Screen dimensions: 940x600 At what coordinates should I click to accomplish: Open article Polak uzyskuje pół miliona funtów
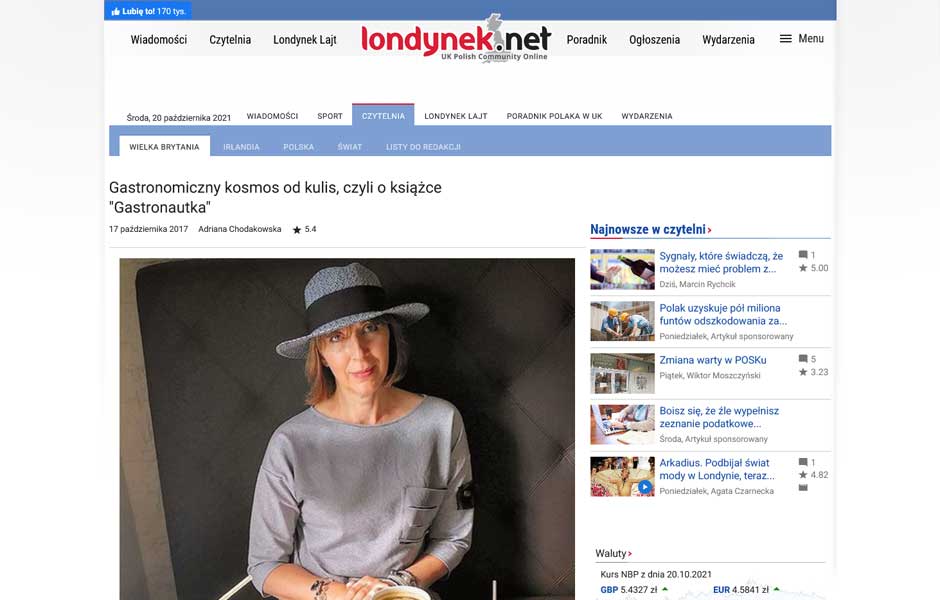pyautogui.click(x=723, y=315)
